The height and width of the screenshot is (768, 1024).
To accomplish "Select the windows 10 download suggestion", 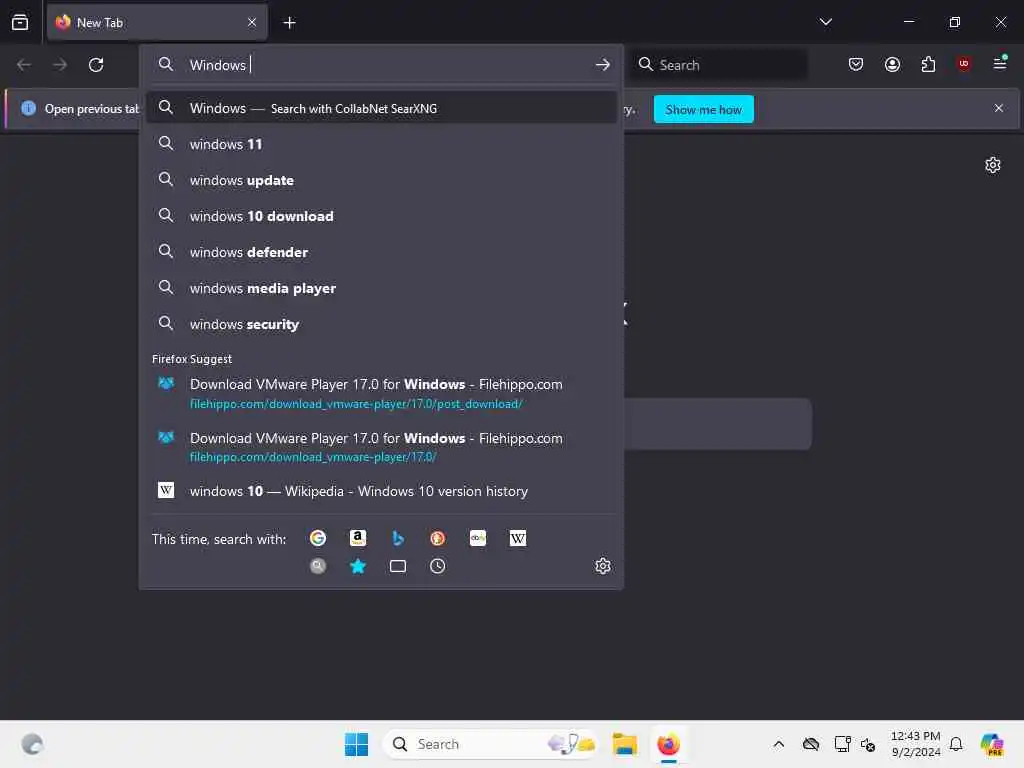I will (382, 216).
